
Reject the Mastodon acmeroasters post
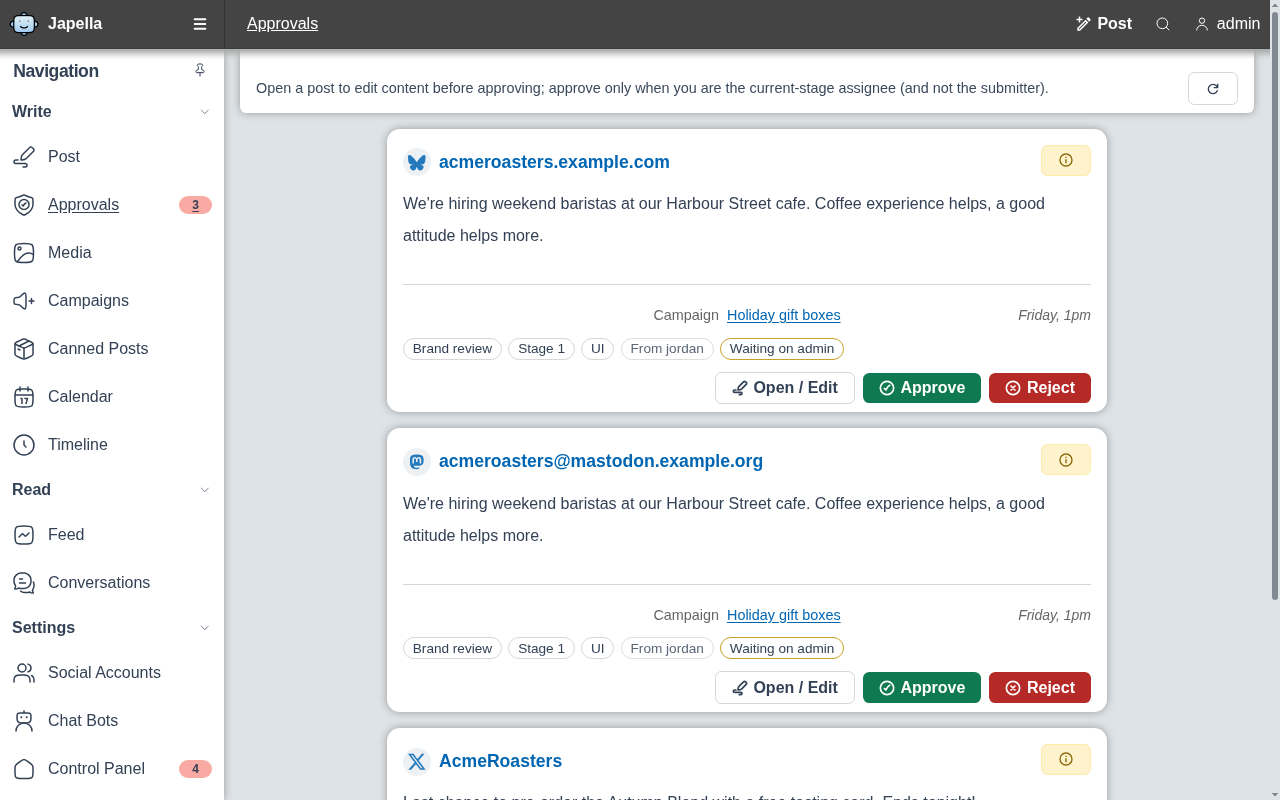pyautogui.click(x=1040, y=688)
